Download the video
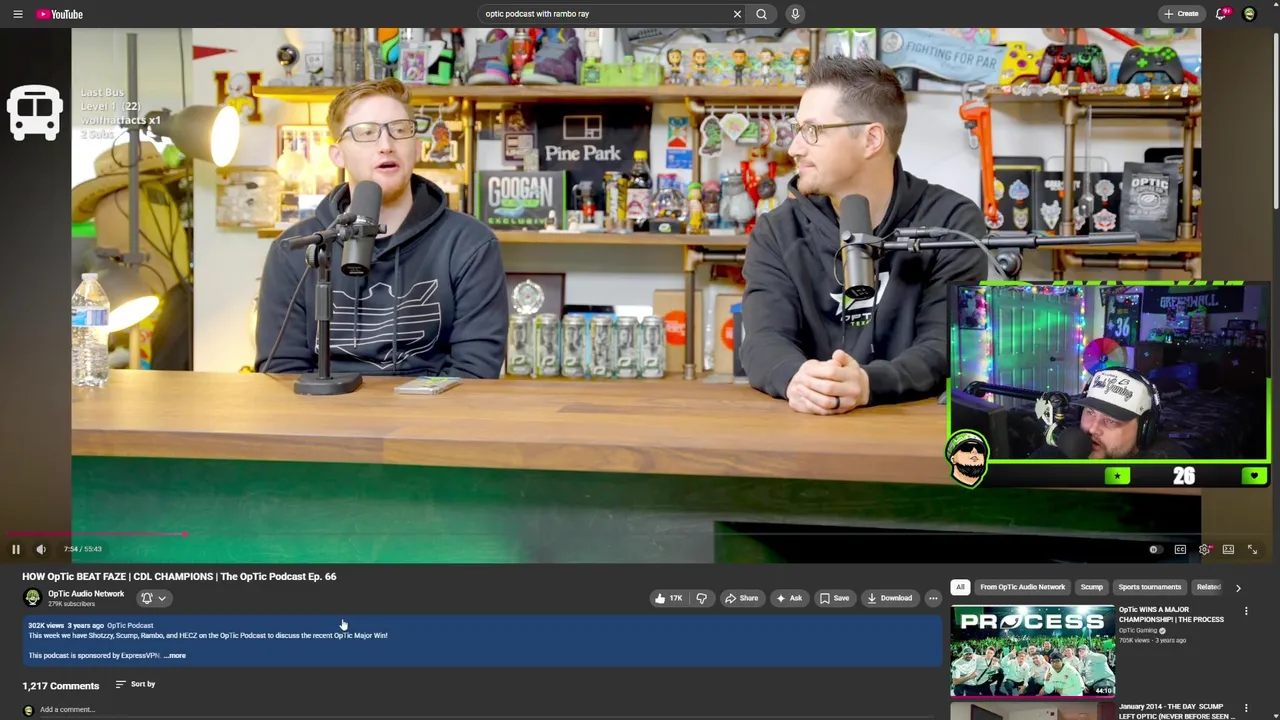Screen dimensions: 1280x720 889,598
